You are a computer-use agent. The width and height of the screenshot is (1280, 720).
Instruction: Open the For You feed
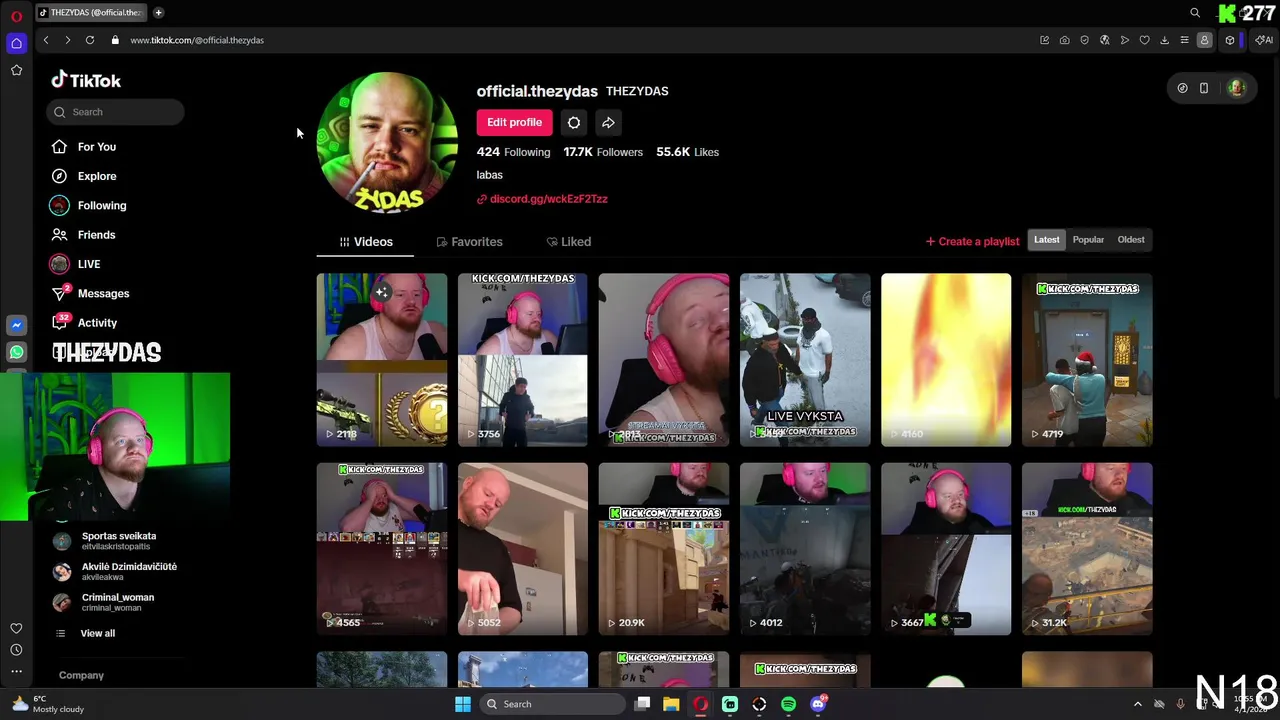click(97, 147)
